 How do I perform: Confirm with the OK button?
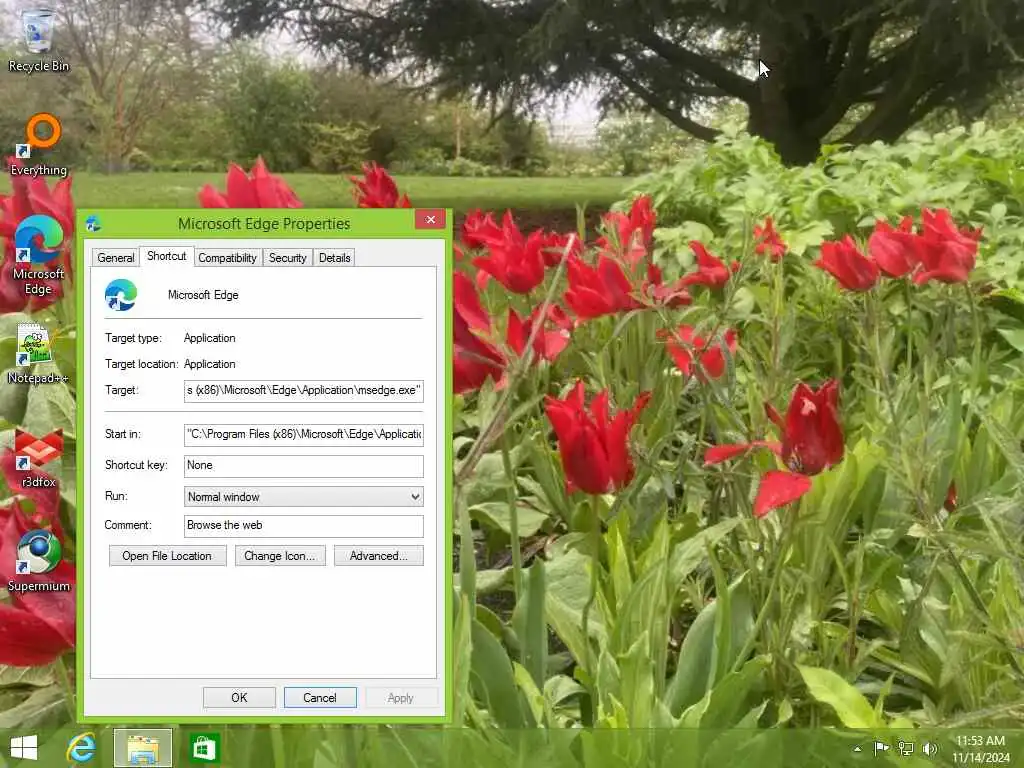coord(239,697)
